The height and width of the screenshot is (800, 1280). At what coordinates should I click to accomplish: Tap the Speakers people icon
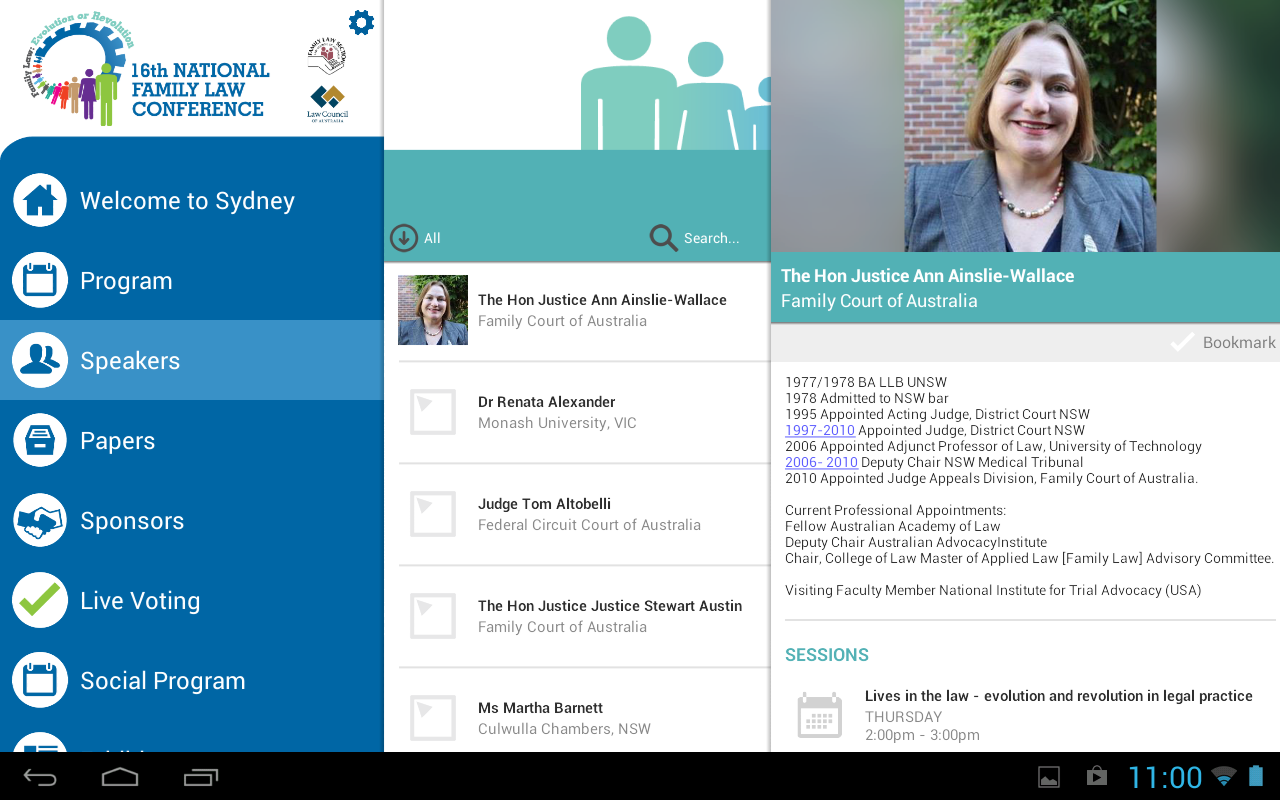(40, 360)
